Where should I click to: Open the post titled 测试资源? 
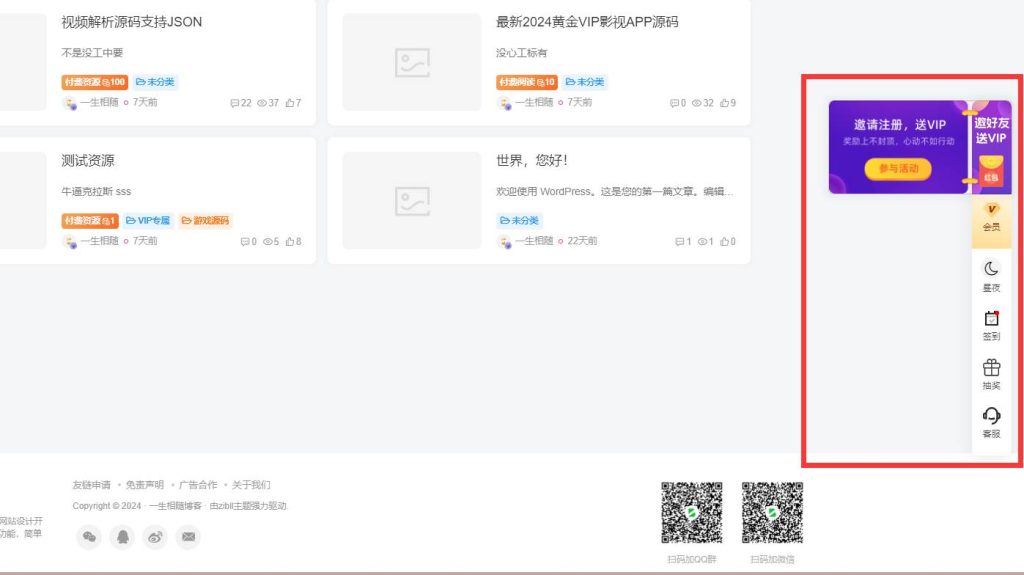[88, 161]
